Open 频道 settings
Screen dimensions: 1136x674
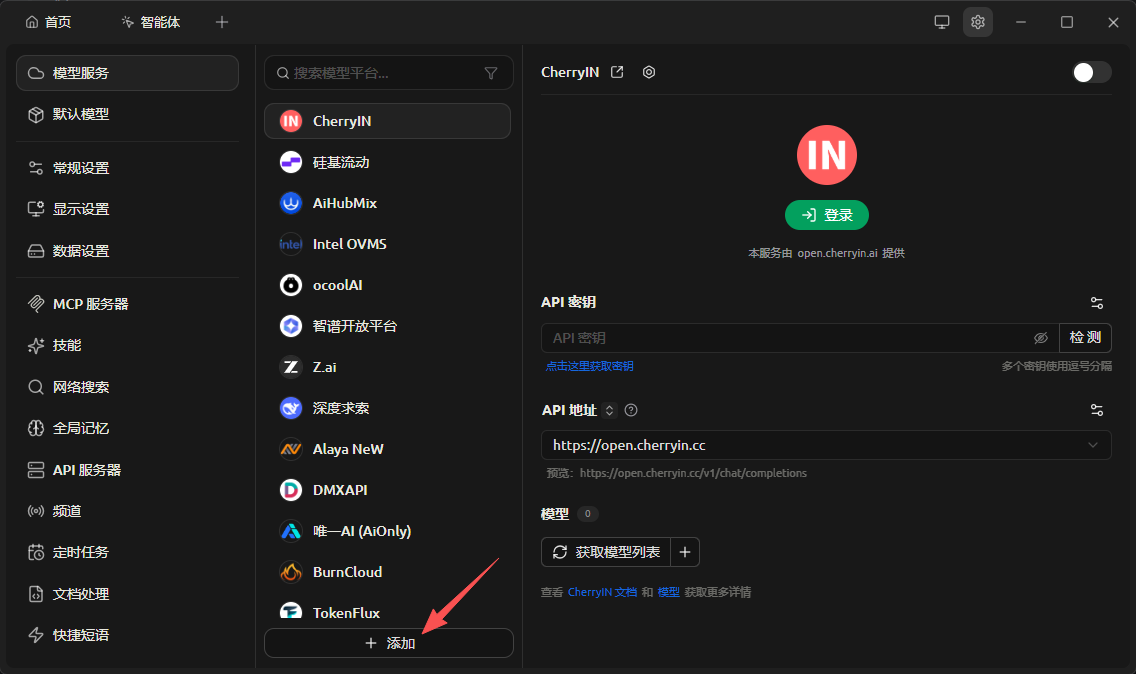[x=128, y=512]
